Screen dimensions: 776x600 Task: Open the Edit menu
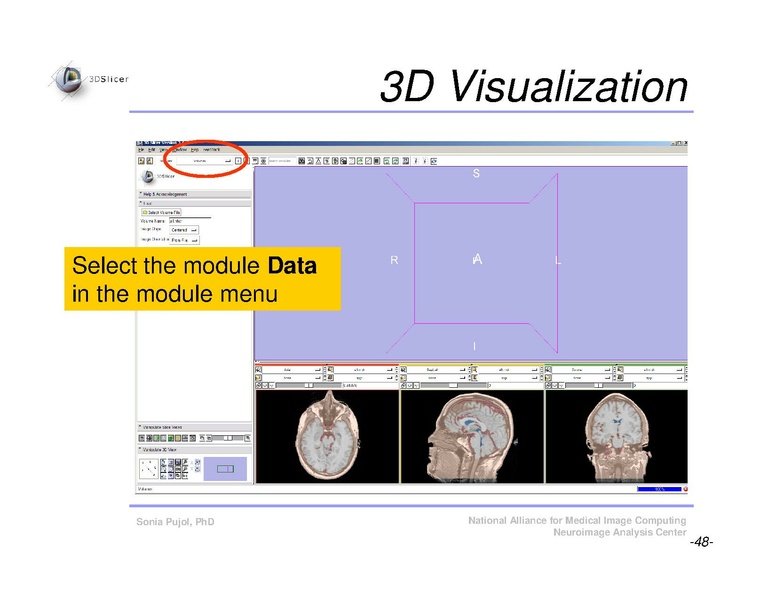coord(151,150)
